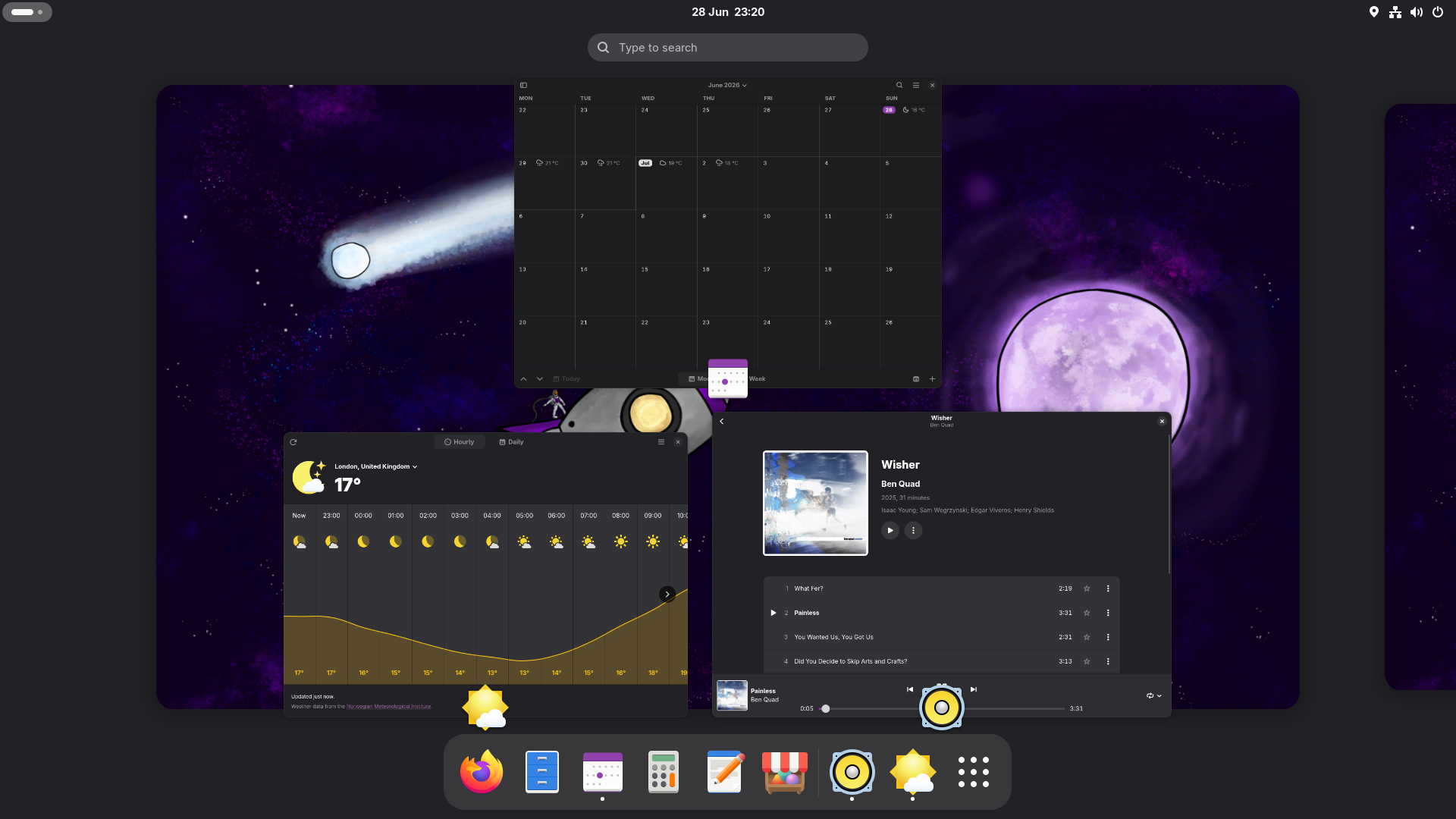The height and width of the screenshot is (819, 1456).
Task: Open the power menu in top bar
Action: coord(1438,12)
